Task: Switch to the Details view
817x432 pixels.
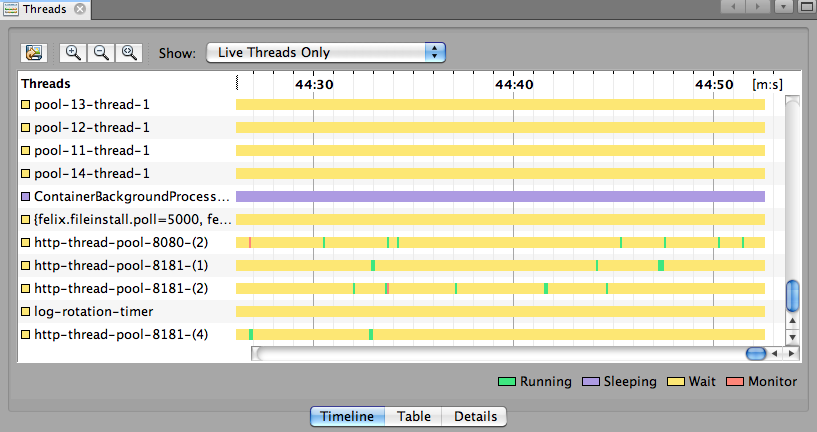Action: click(476, 417)
